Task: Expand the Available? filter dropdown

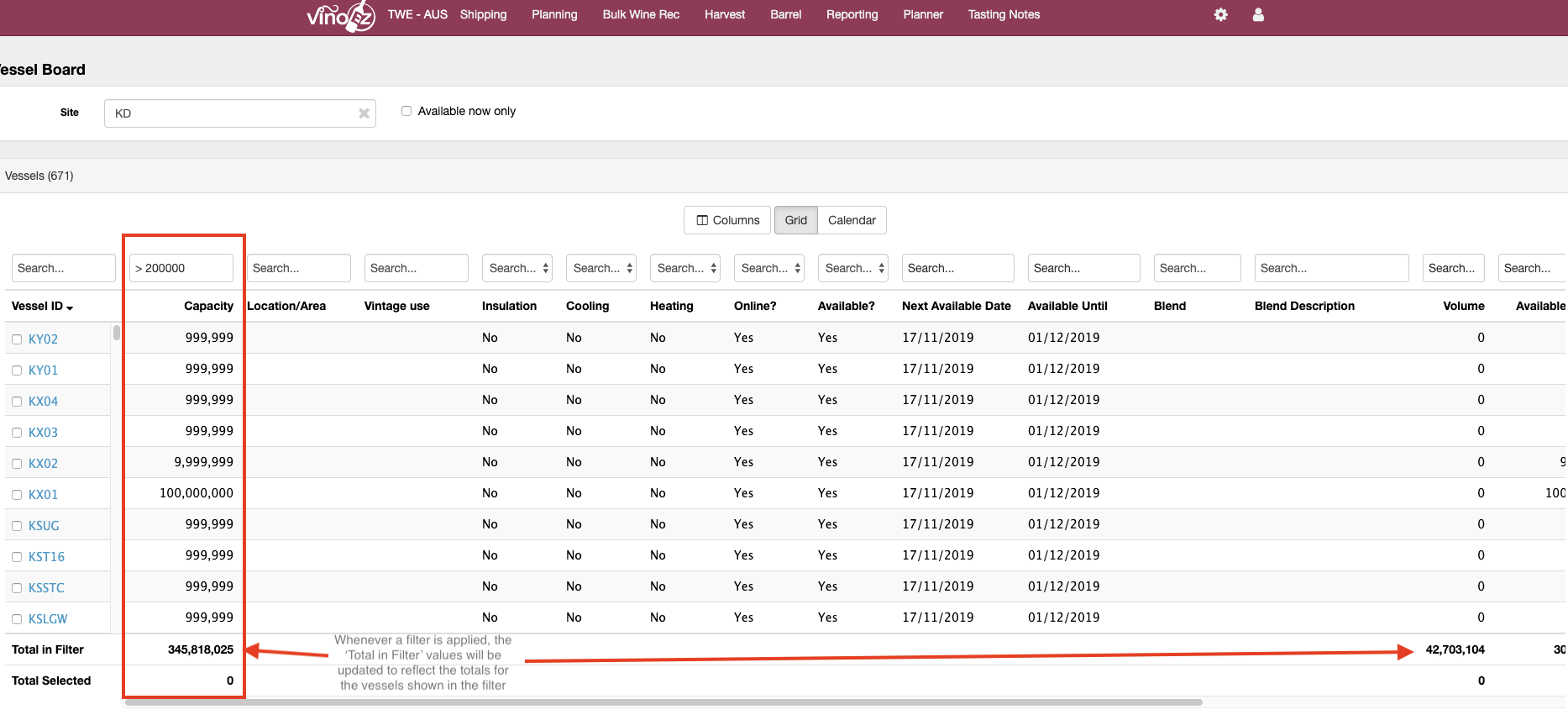Action: [x=853, y=268]
